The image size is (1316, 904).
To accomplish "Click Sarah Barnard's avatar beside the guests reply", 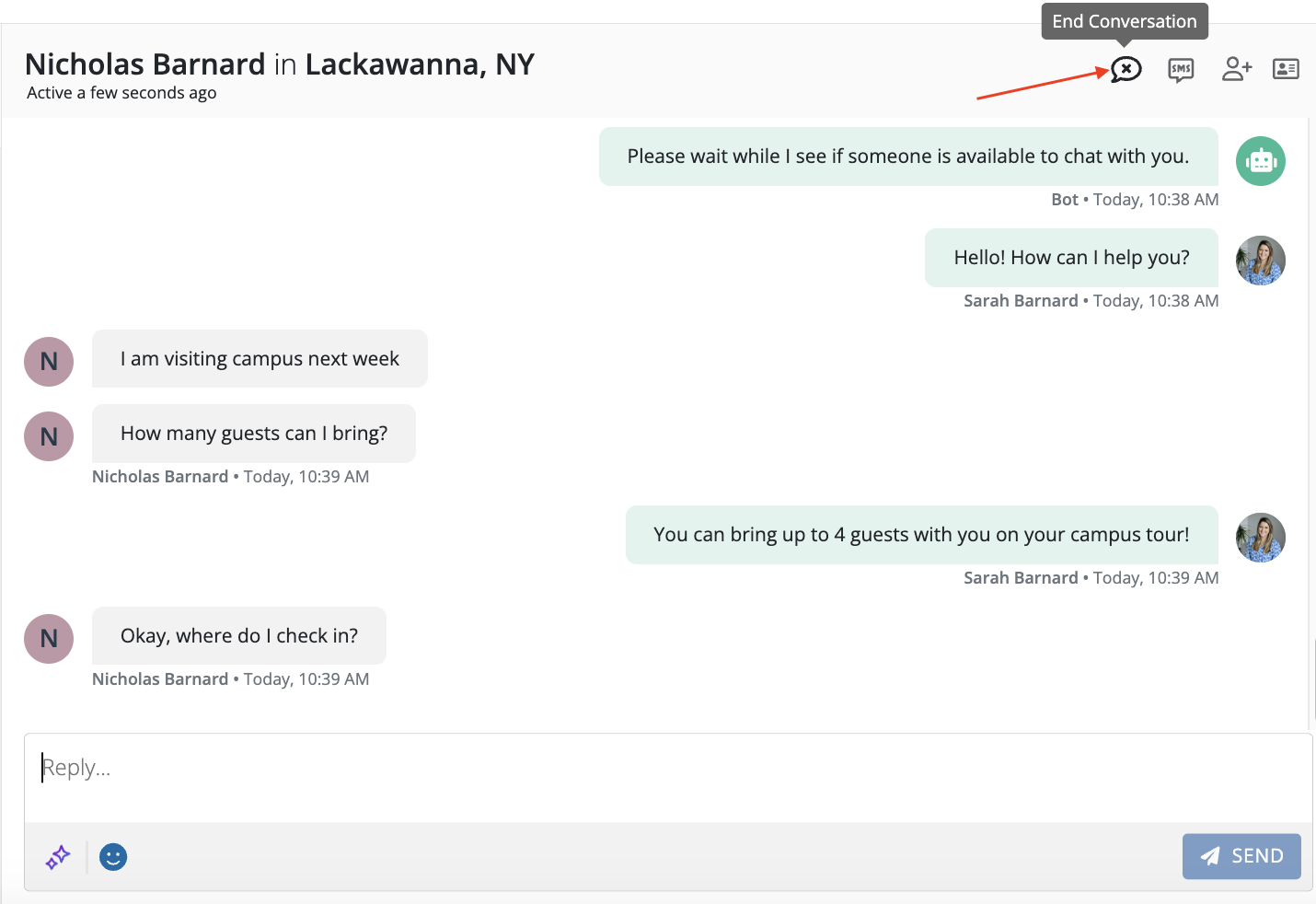I will click(x=1260, y=538).
